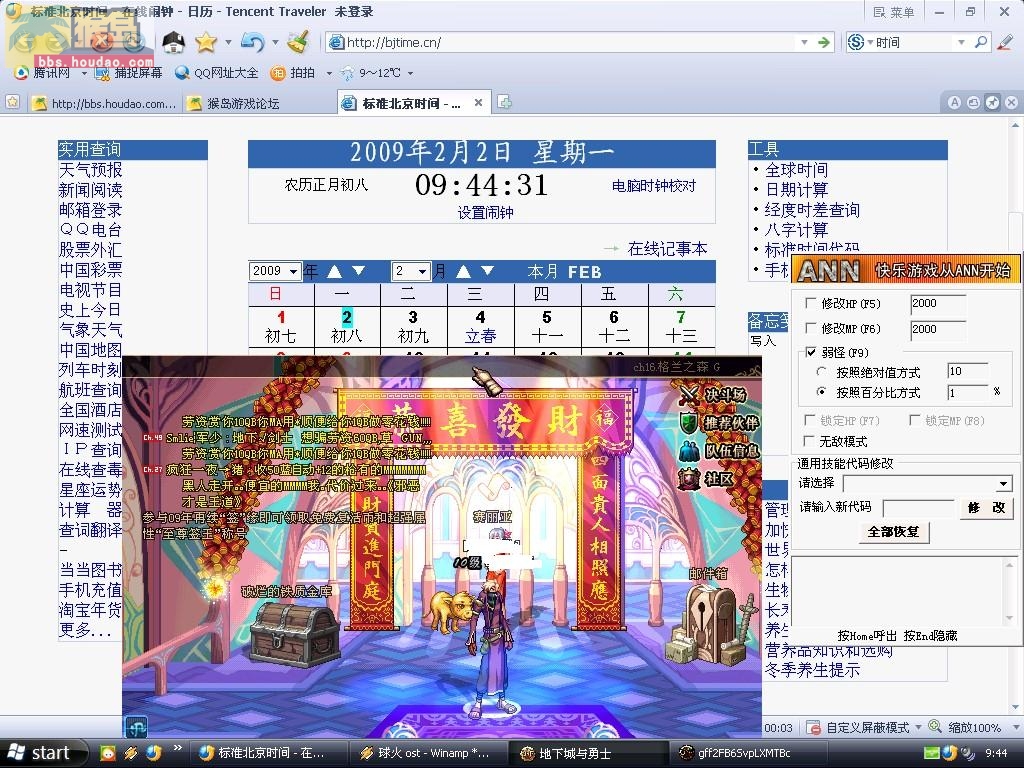Click decrease month down triangle in calendar

(x=487, y=271)
